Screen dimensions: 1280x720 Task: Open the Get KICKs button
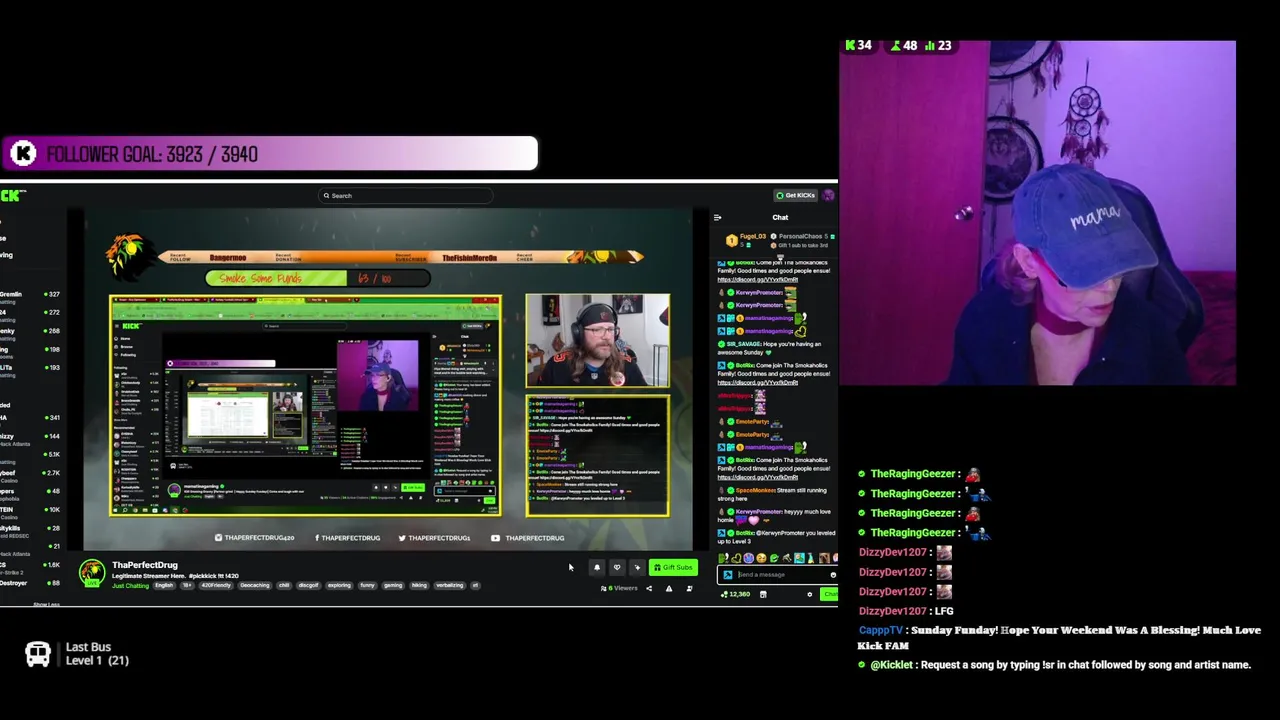coord(796,195)
